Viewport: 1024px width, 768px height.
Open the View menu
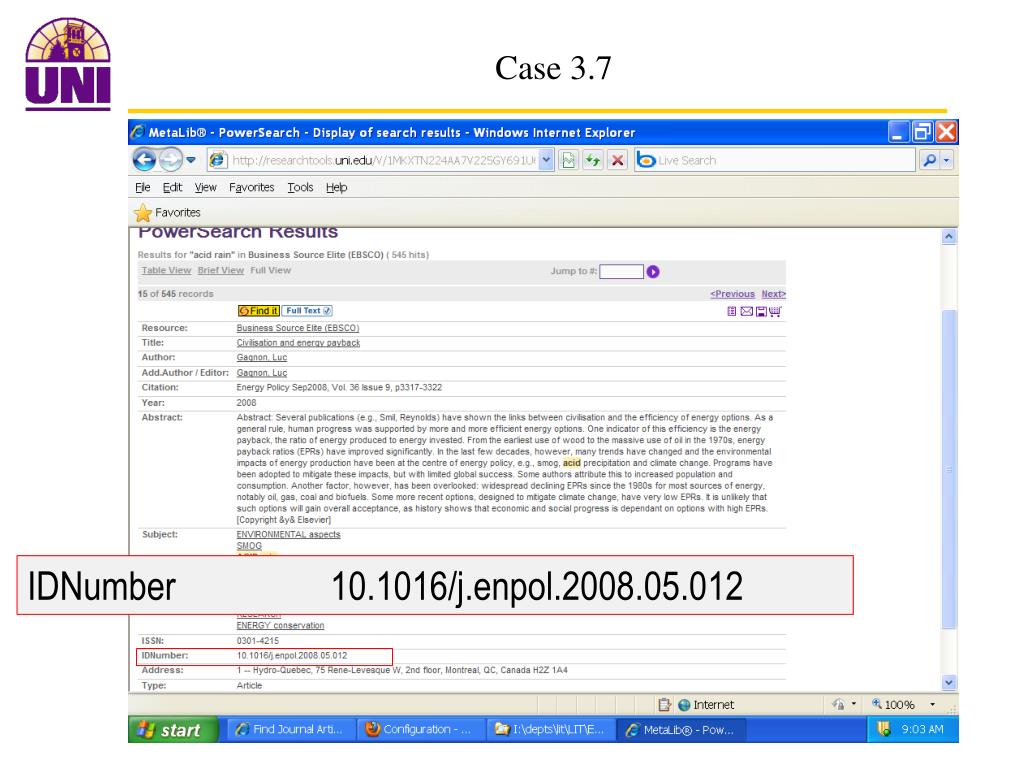coord(205,187)
